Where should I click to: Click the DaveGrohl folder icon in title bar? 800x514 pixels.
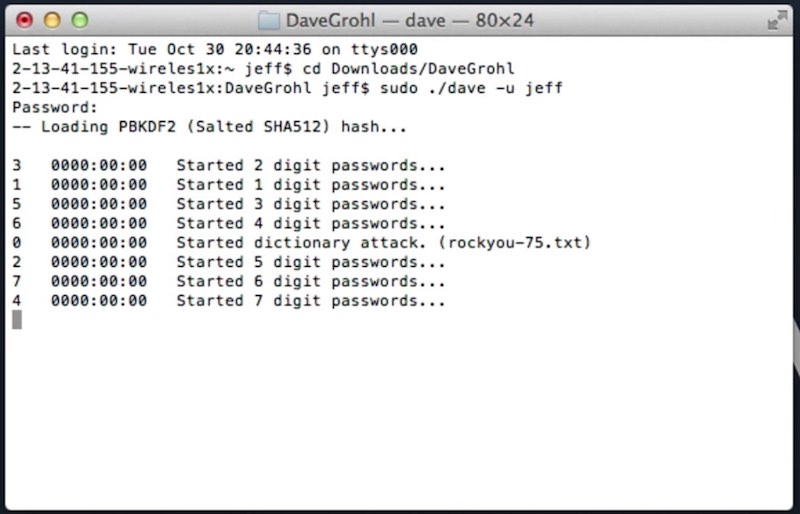coord(268,20)
